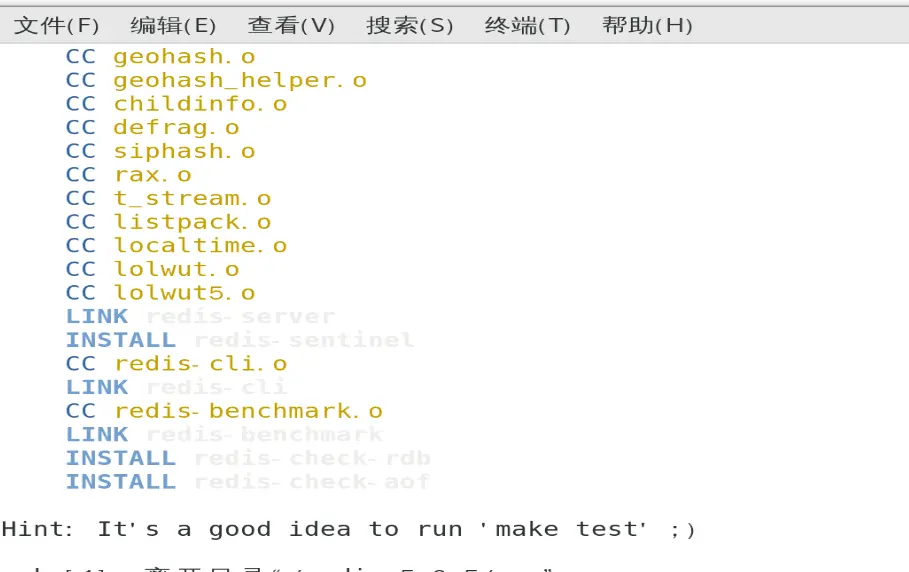
Task: Click the geohash_helper.o output line
Action: pos(239,80)
